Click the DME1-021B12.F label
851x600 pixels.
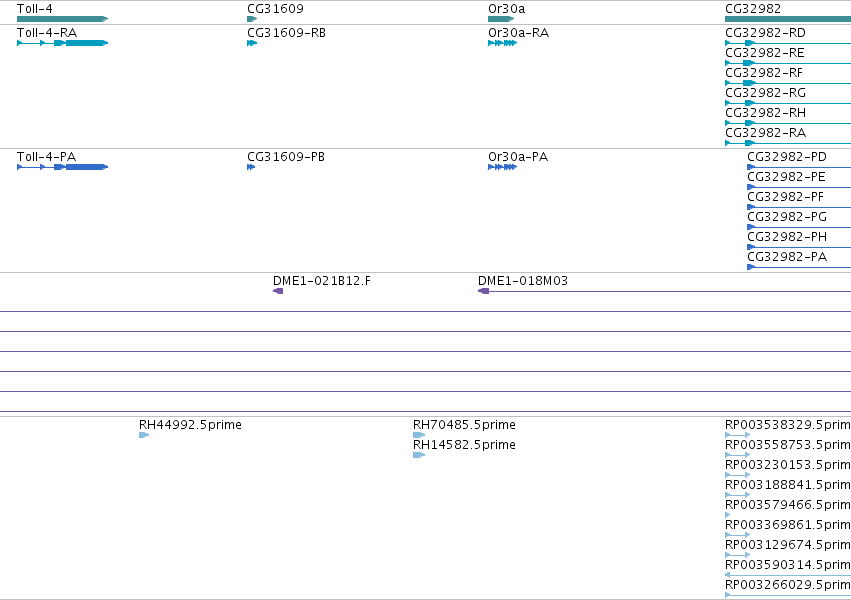(x=322, y=281)
